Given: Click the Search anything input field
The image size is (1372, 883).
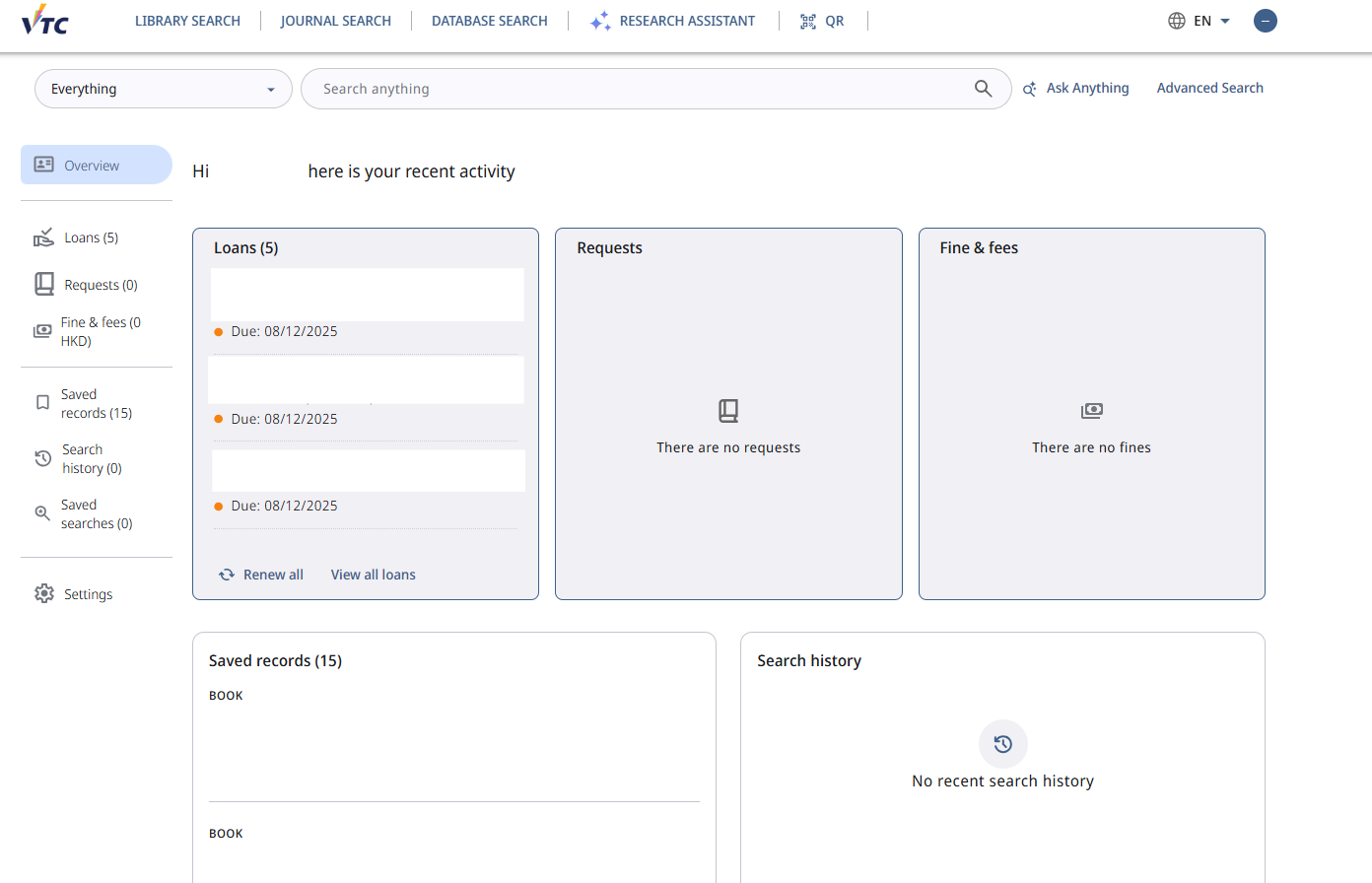Looking at the screenshot, I should point(641,89).
